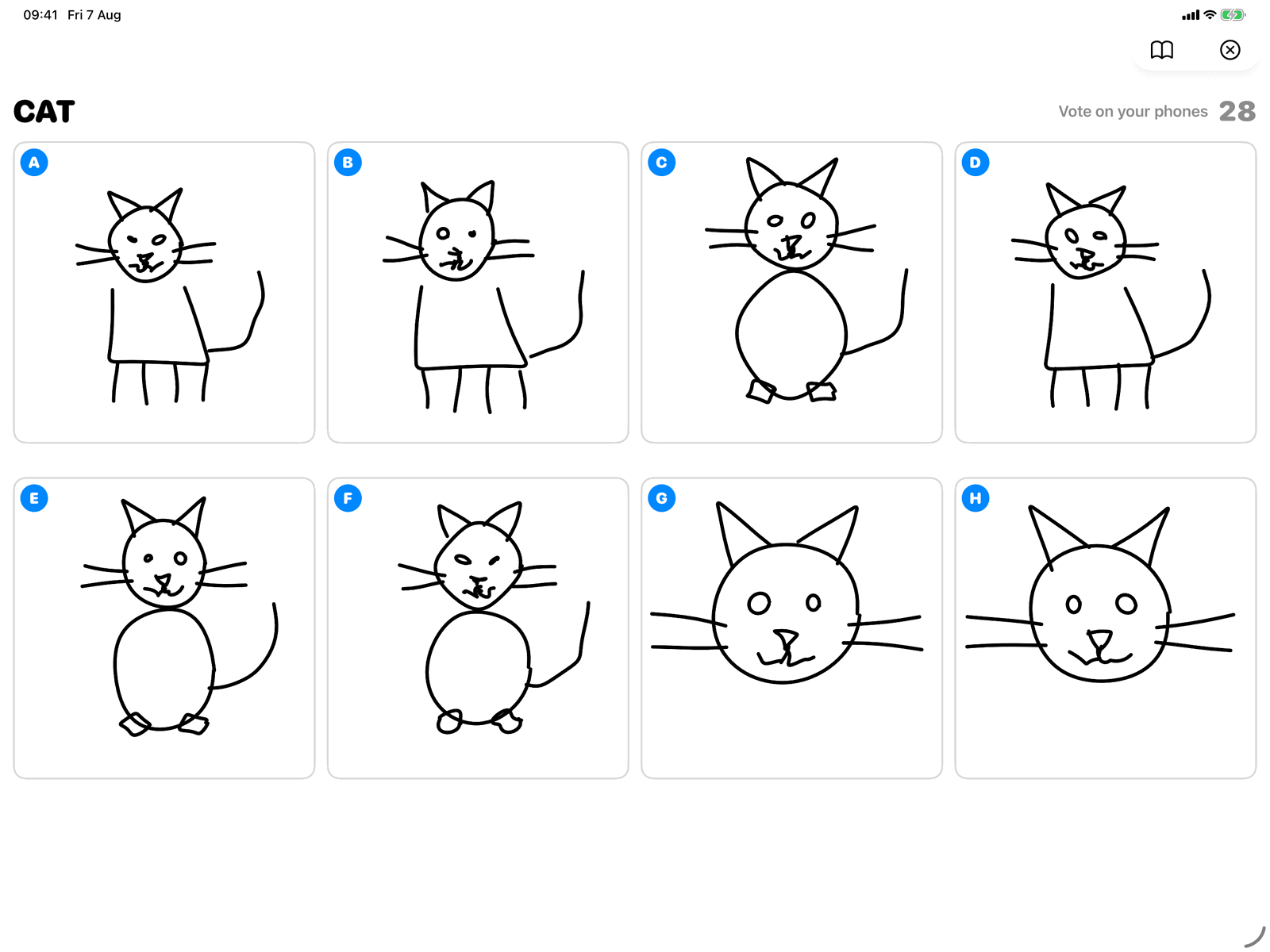Click the blue D badge
The image size is (1270, 952).
pyautogui.click(x=976, y=163)
